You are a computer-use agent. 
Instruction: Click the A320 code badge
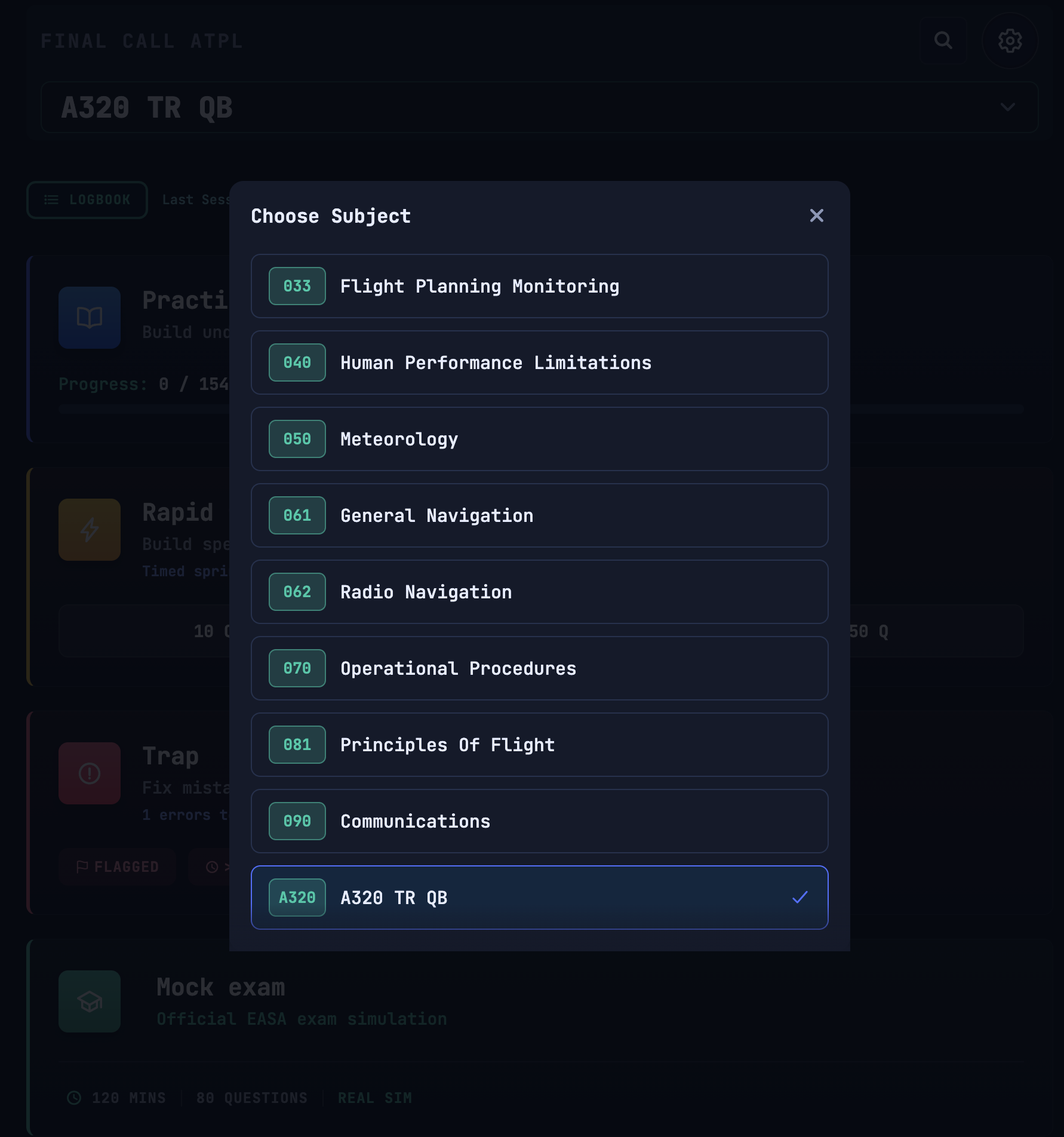297,898
